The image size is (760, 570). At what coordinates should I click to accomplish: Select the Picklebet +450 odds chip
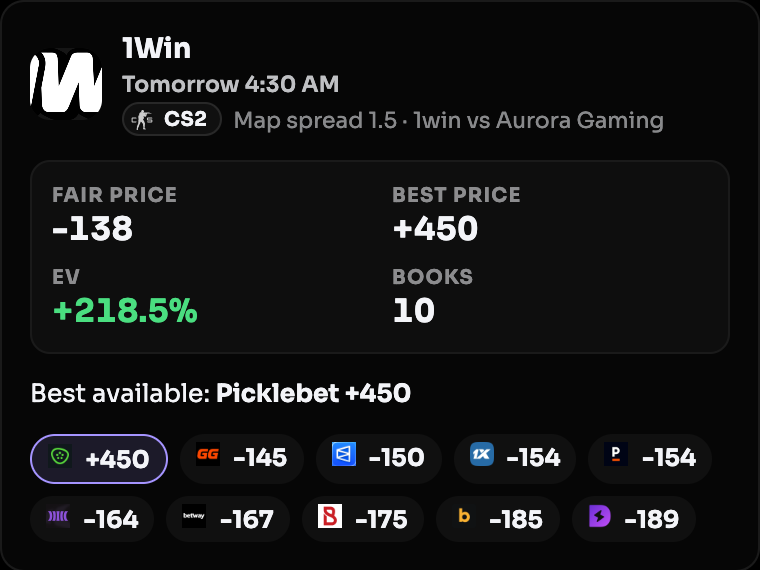99,459
